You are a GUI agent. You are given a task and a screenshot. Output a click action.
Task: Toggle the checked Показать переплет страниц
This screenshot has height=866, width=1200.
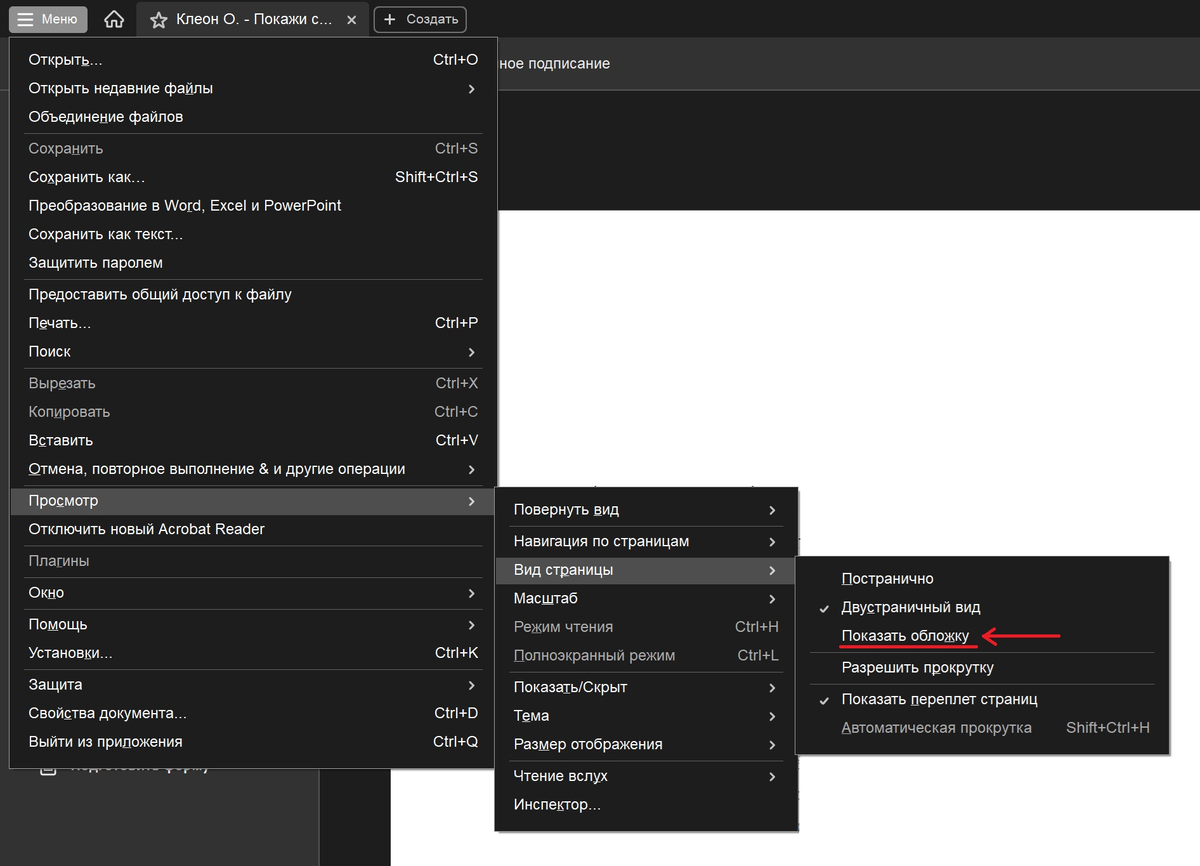click(x=982, y=699)
